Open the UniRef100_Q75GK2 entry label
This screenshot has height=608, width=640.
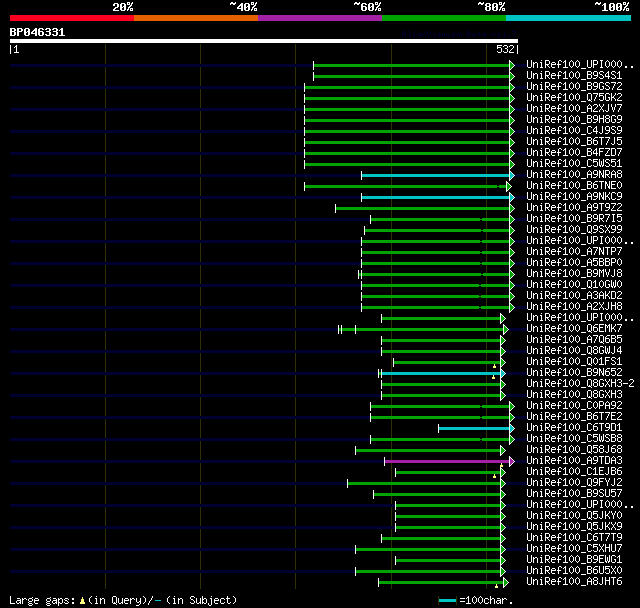coord(574,98)
